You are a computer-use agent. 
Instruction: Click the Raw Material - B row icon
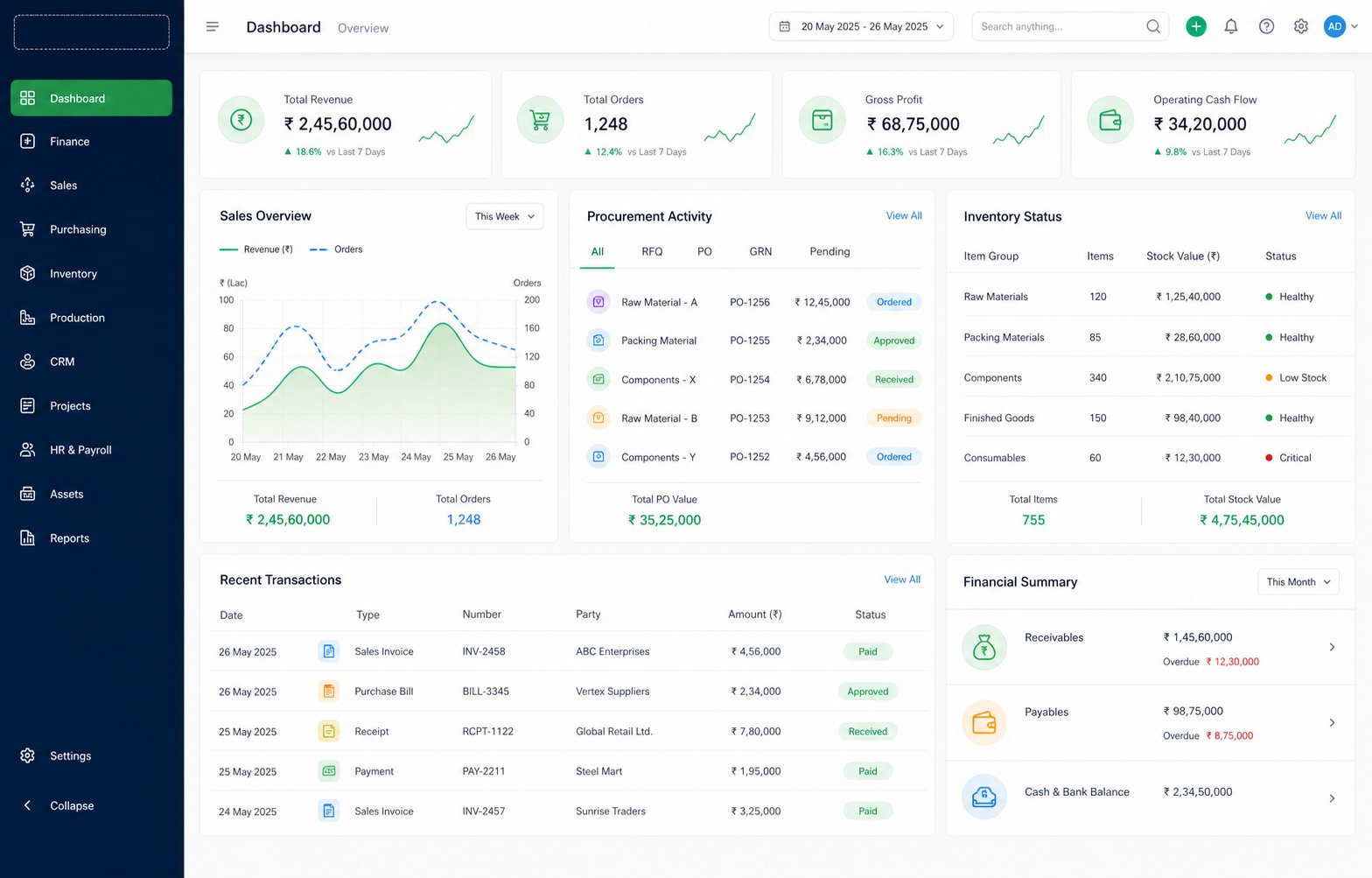click(598, 418)
